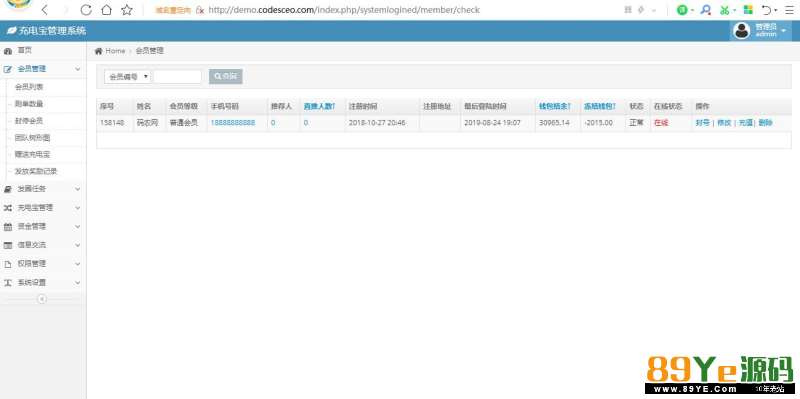Click the phone number link 18888888888

(x=233, y=123)
